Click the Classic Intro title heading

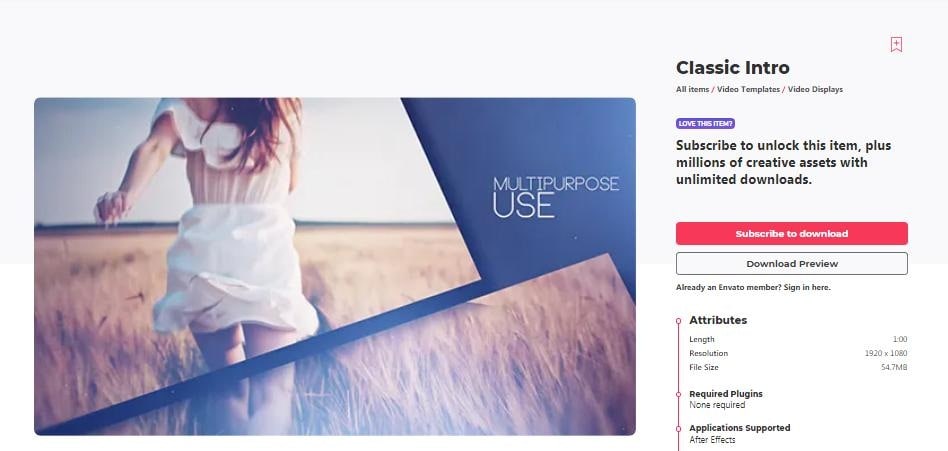[733, 67]
